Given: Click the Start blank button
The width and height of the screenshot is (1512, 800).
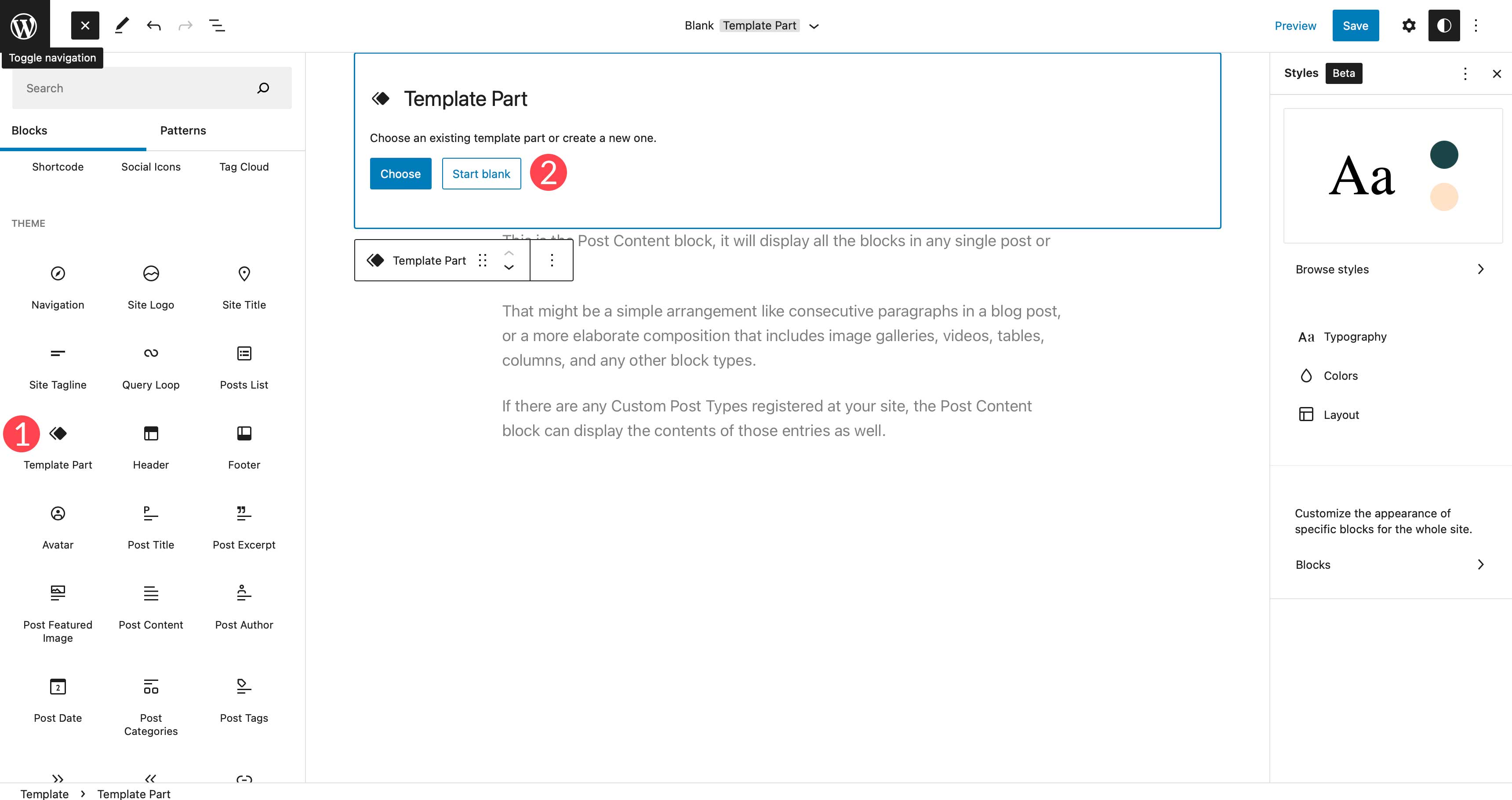Looking at the screenshot, I should pyautogui.click(x=481, y=173).
